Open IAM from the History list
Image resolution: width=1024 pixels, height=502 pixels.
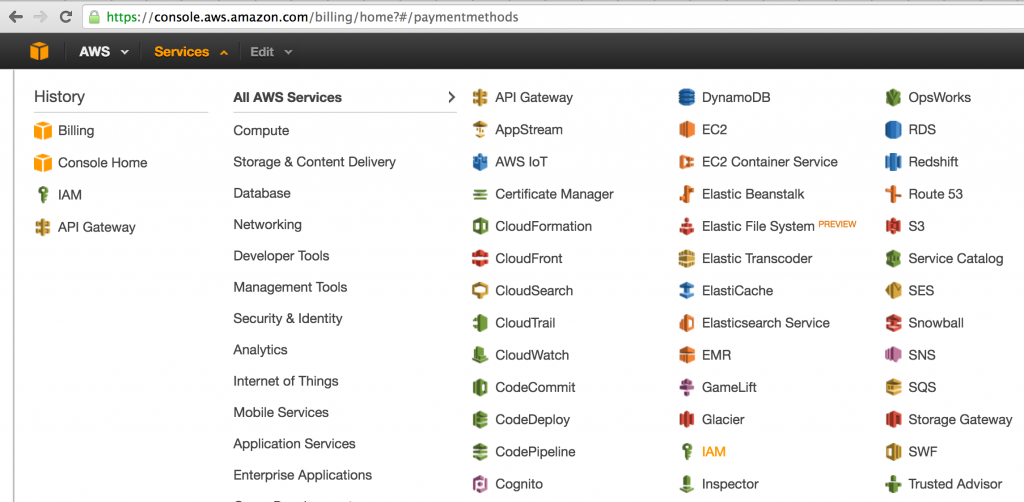58,195
